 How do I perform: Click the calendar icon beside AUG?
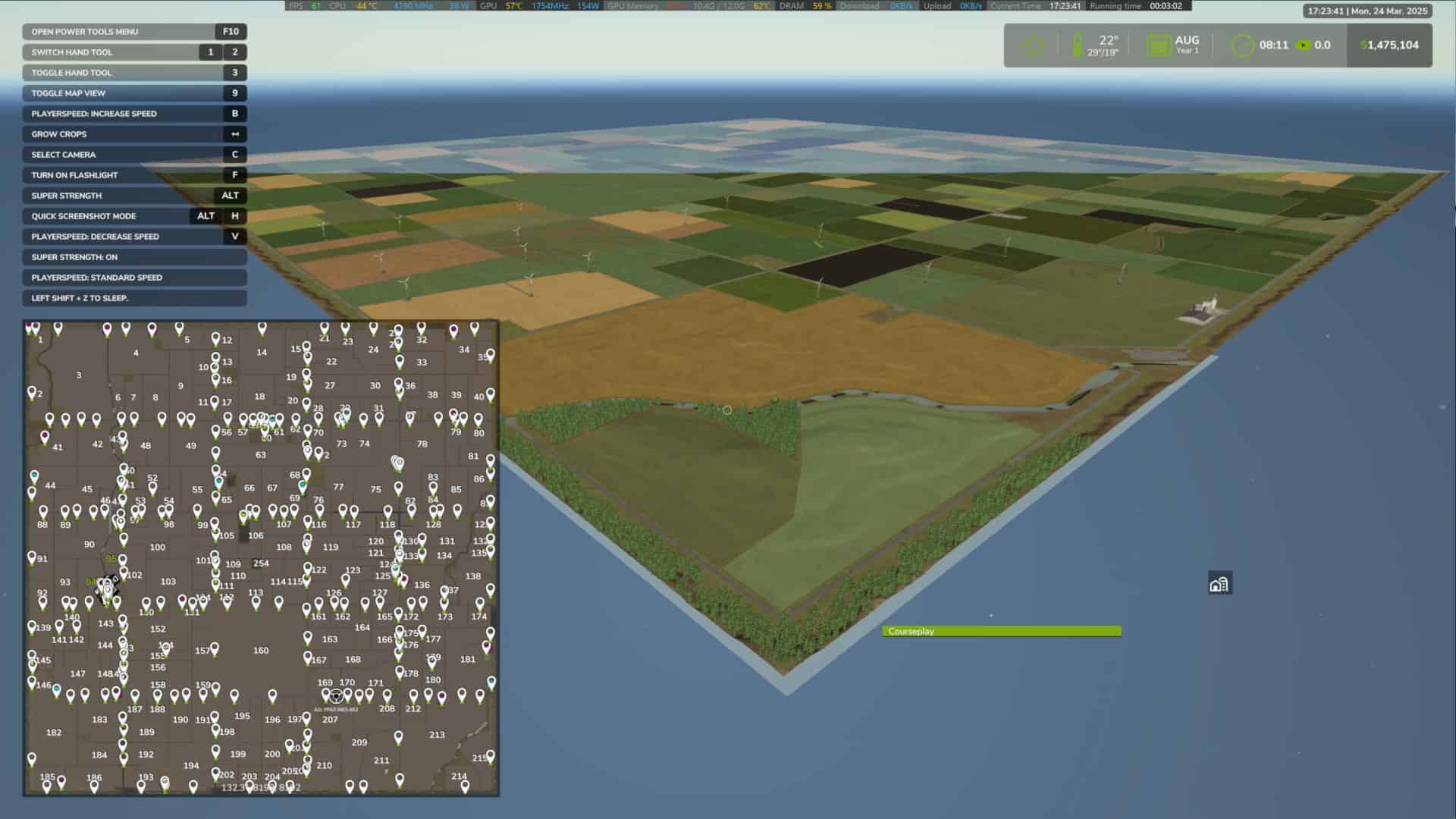pos(1158,45)
